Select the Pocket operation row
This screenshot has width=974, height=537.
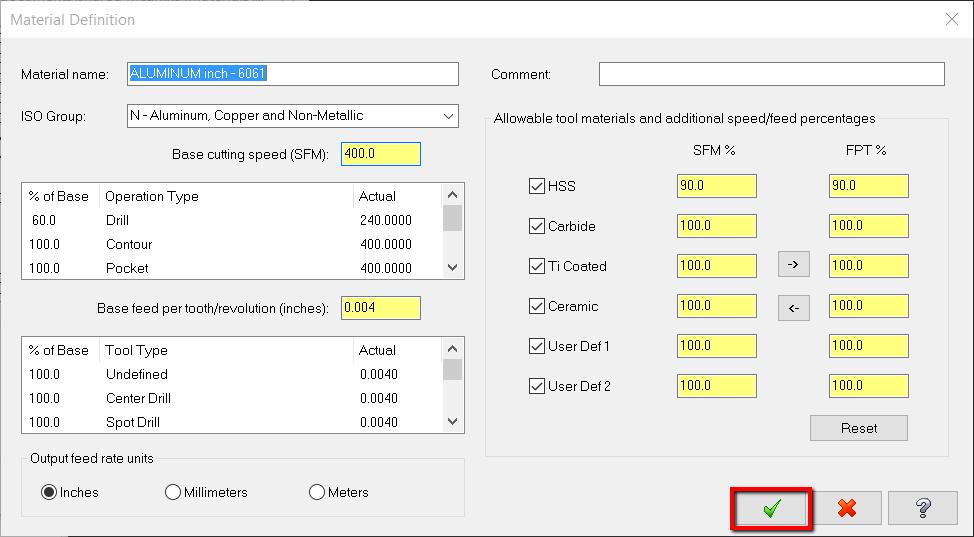point(232,268)
